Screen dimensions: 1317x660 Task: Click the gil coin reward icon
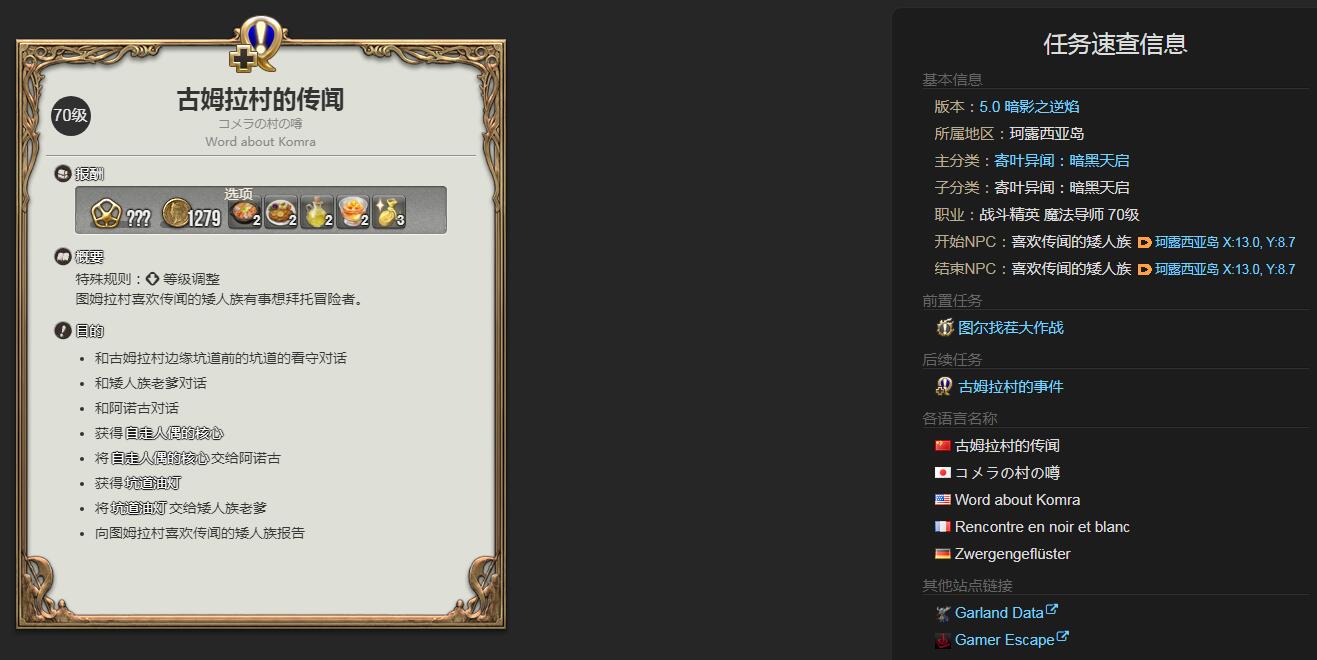[x=175, y=213]
